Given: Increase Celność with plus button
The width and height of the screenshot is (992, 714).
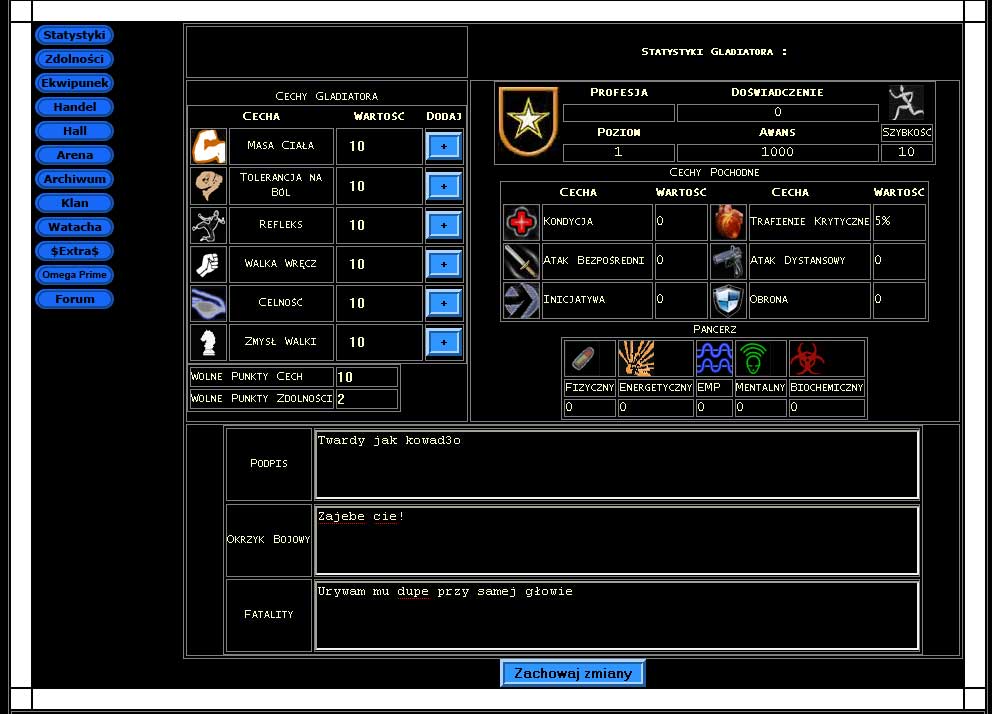Looking at the screenshot, I should pyautogui.click(x=443, y=303).
